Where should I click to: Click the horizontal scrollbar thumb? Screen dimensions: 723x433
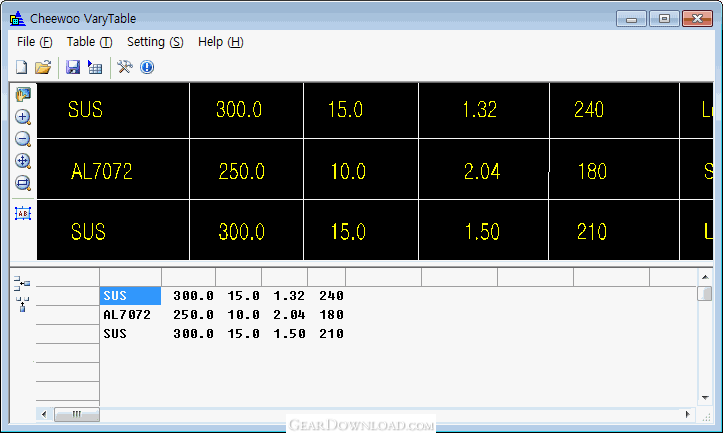coord(77,414)
